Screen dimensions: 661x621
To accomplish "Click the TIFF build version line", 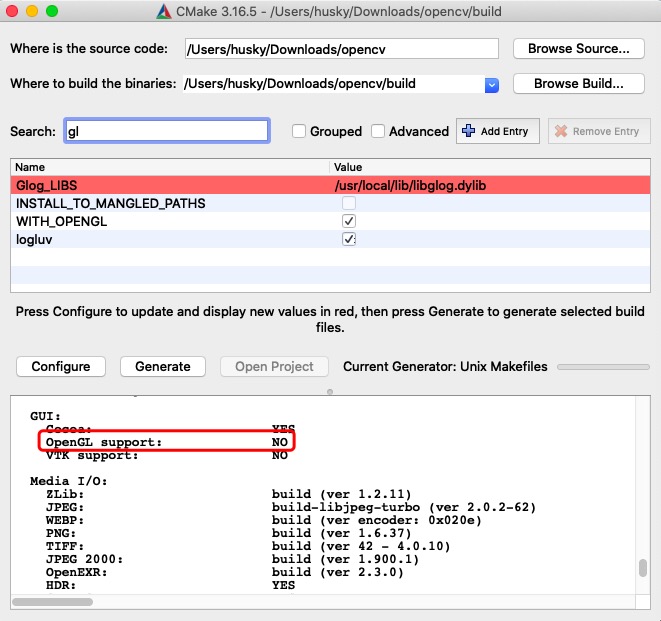I will click(x=248, y=546).
